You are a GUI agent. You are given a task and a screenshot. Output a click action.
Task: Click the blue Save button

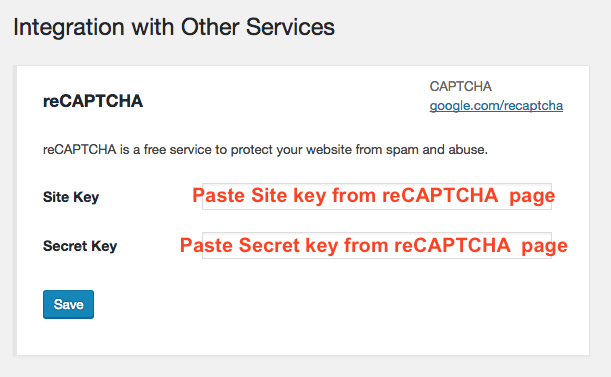point(68,304)
